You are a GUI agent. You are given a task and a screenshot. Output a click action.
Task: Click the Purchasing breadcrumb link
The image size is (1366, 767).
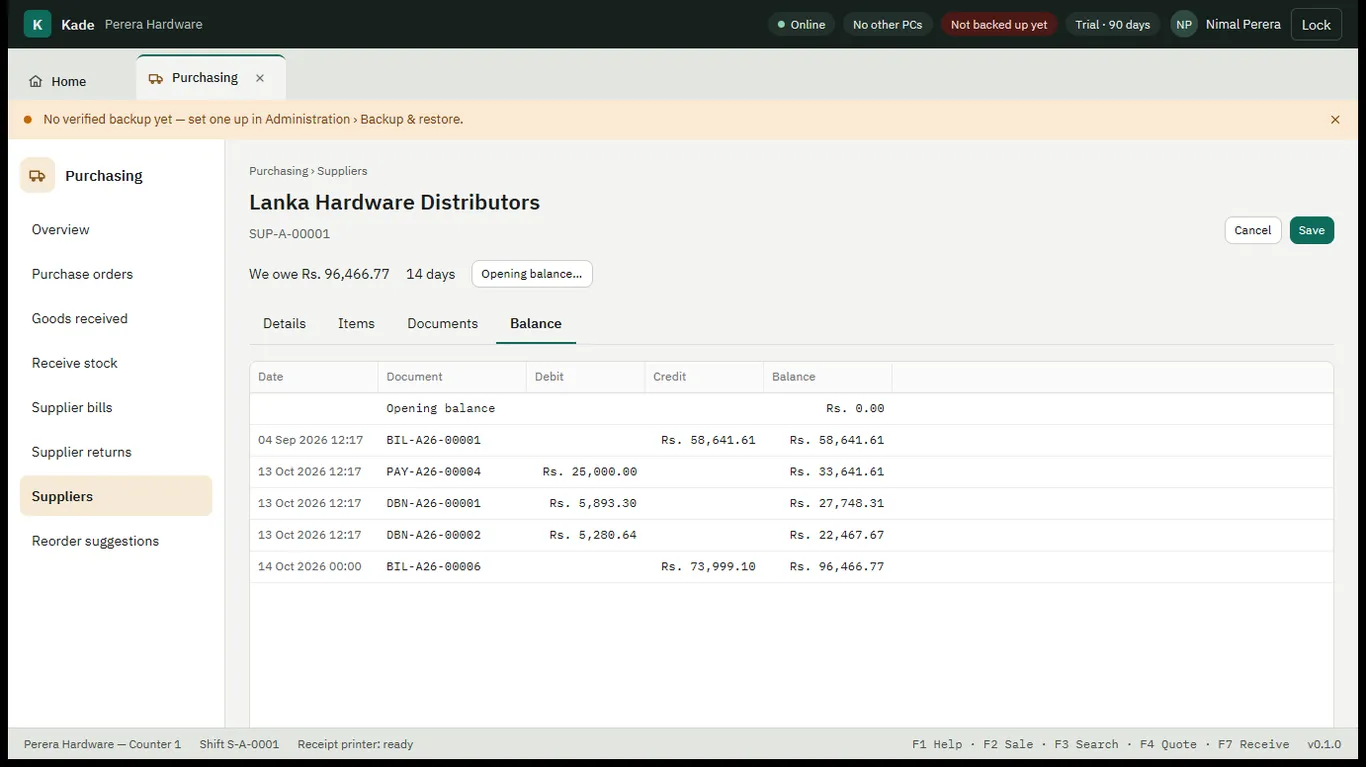(x=278, y=171)
